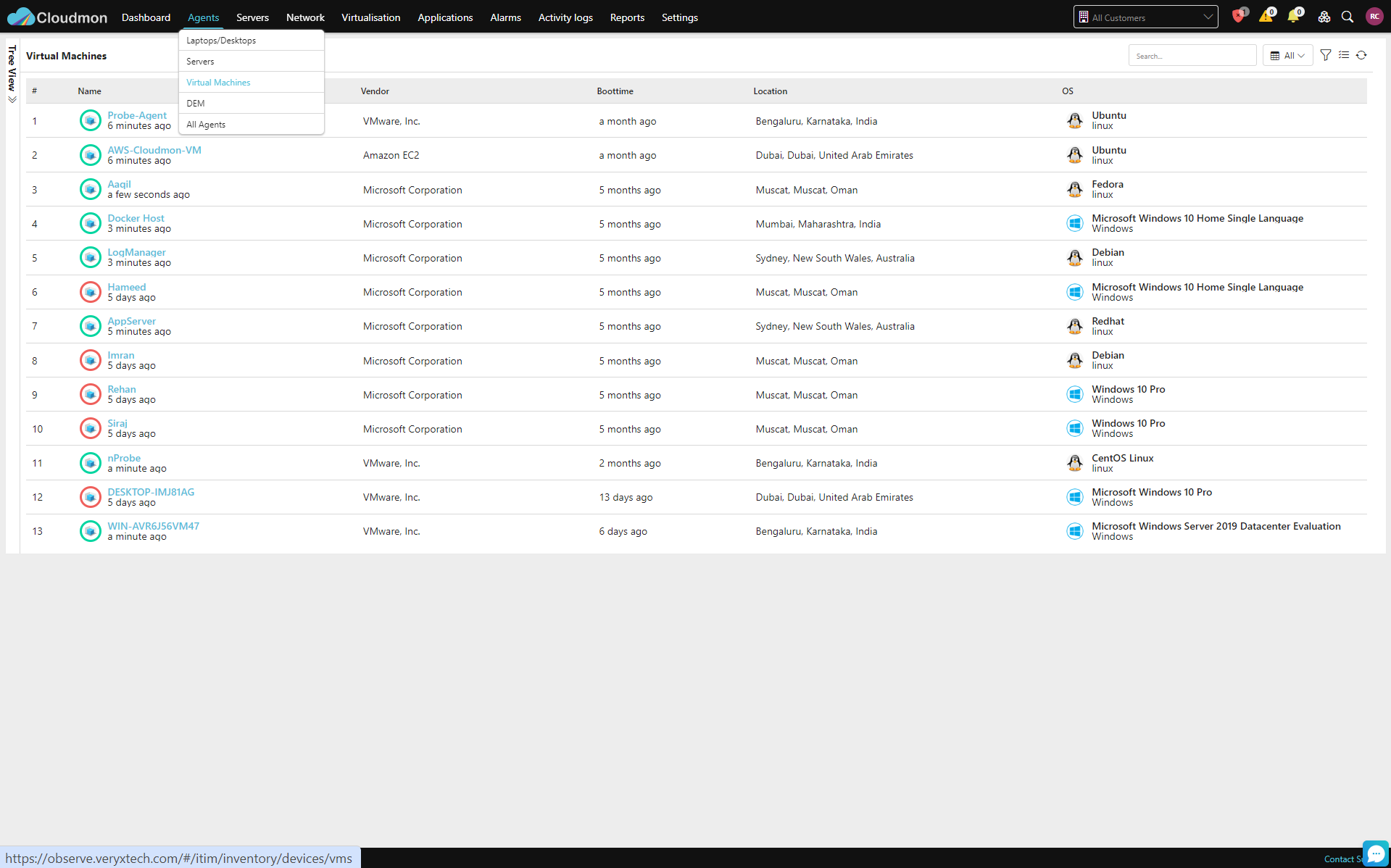Viewport: 1391px width, 868px height.
Task: Select Laptops/Desktops from the Agents menu
Action: 251,41
